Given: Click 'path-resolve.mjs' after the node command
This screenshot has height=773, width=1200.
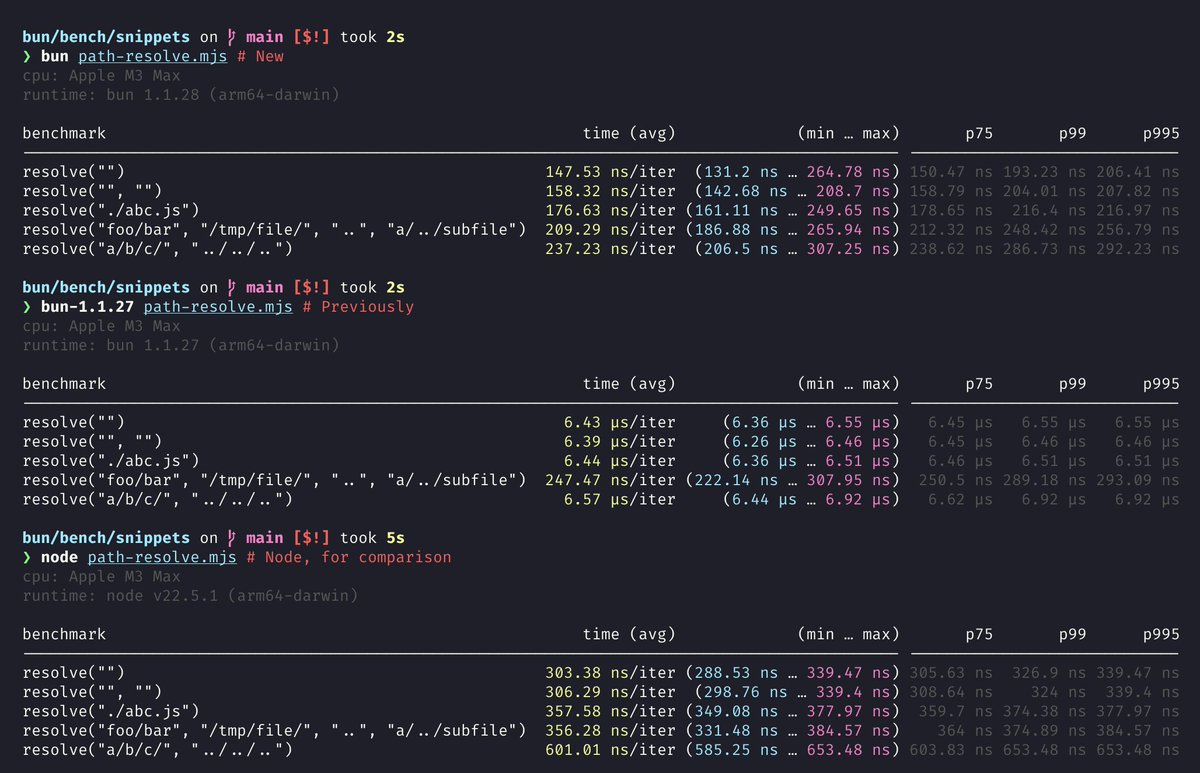Looking at the screenshot, I should point(162,557).
